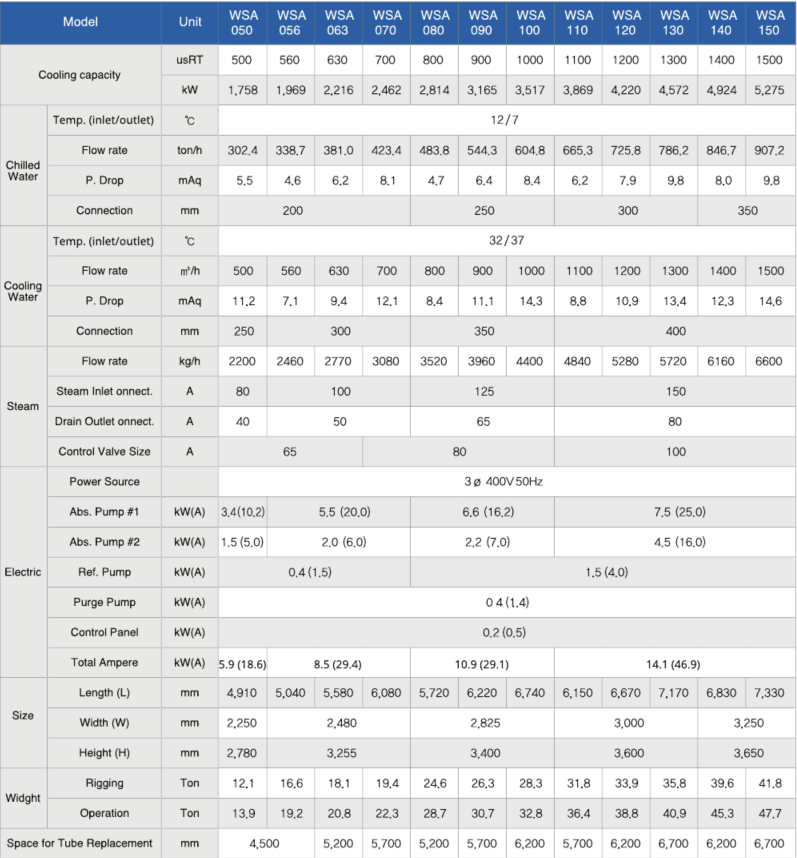This screenshot has height=858, width=797.
Task: Click the 302.4 ton/h flow rate cell
Action: click(x=242, y=150)
